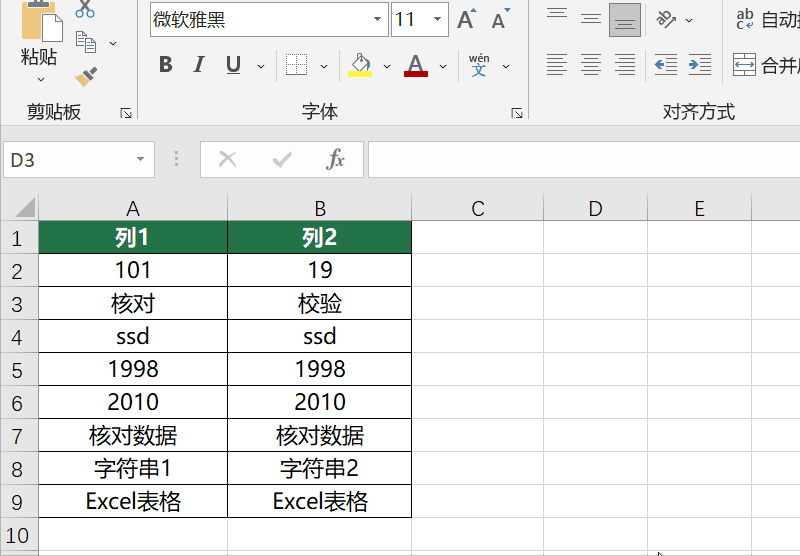Click the Increase Indent icon
This screenshot has height=556, width=800.
pos(699,65)
